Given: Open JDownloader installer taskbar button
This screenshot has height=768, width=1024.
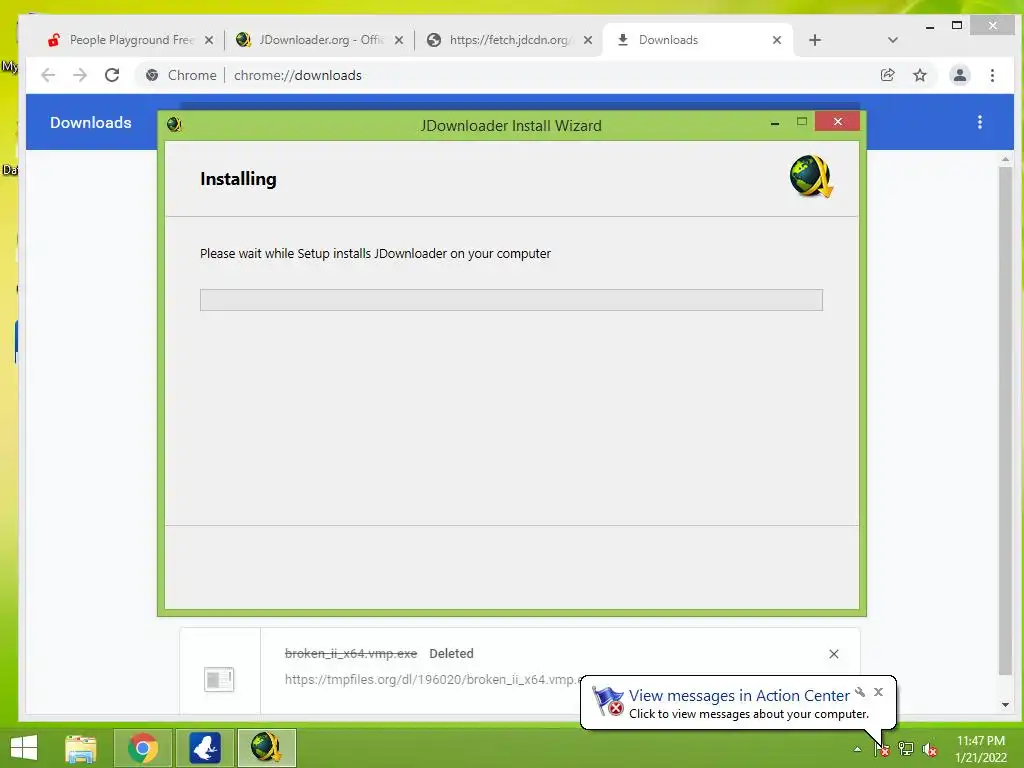Looking at the screenshot, I should point(266,748).
